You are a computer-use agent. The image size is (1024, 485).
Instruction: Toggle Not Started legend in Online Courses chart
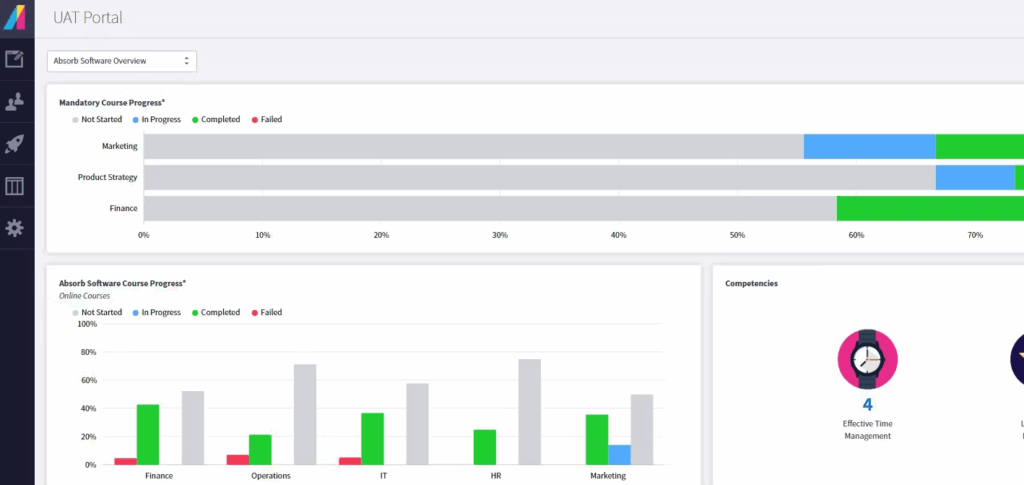click(97, 313)
